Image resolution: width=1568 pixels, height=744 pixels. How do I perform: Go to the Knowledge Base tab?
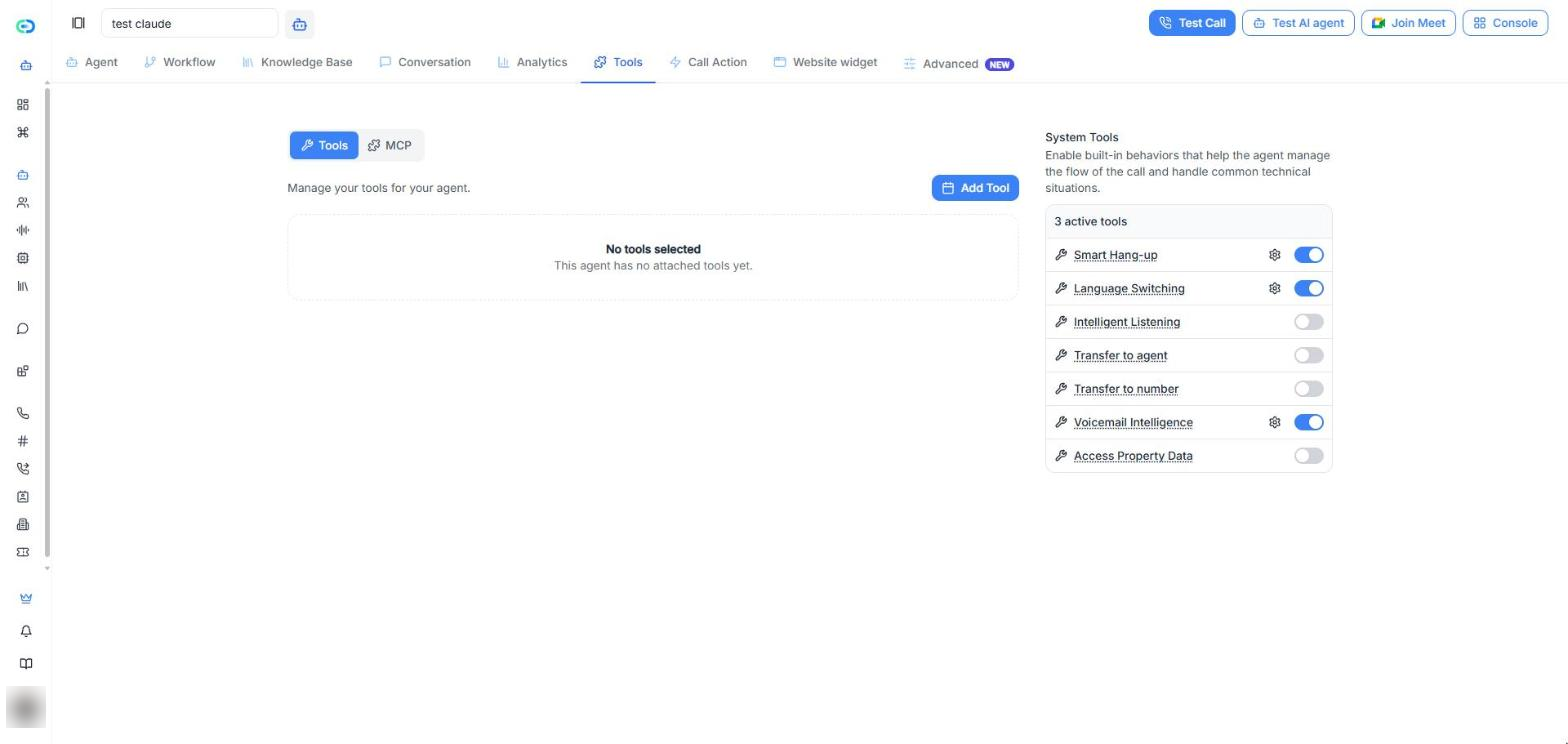point(297,62)
